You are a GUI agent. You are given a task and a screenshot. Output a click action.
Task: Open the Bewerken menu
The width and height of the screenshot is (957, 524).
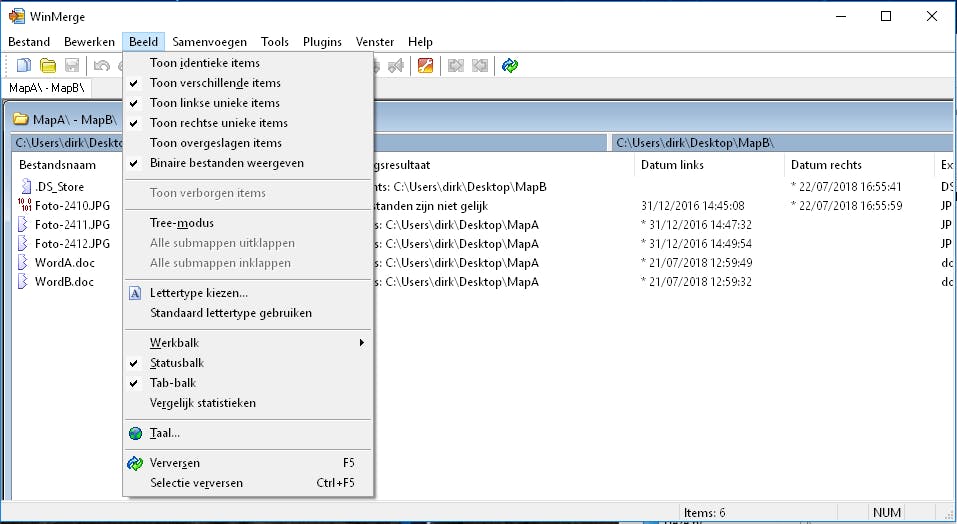89,41
